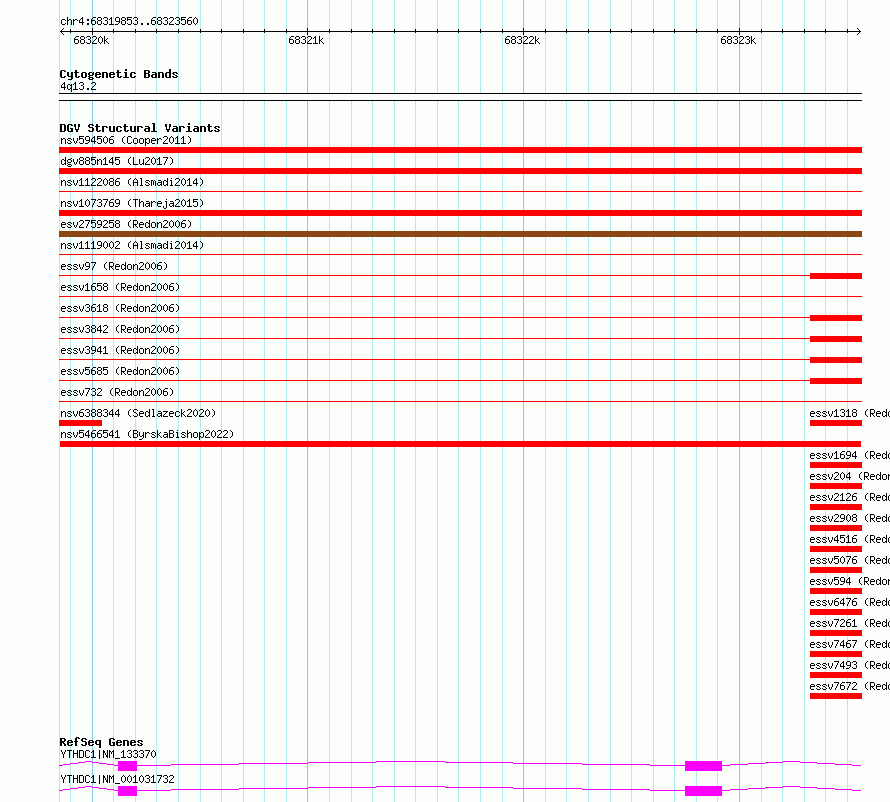Open variant essv5685 (Redon2006) label
Screen dimensions: 890x802
pyautogui.click(x=120, y=371)
